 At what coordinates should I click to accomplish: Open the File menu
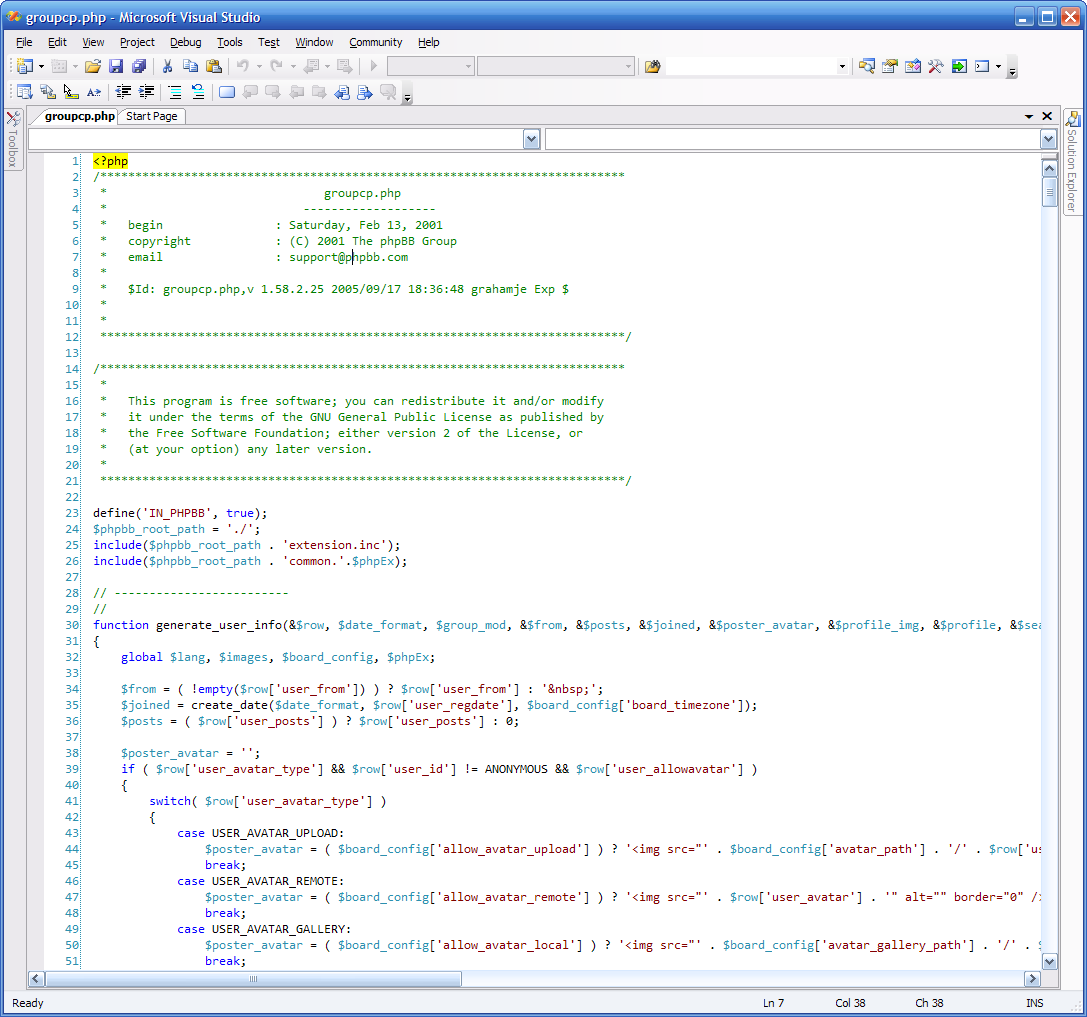pyautogui.click(x=24, y=42)
